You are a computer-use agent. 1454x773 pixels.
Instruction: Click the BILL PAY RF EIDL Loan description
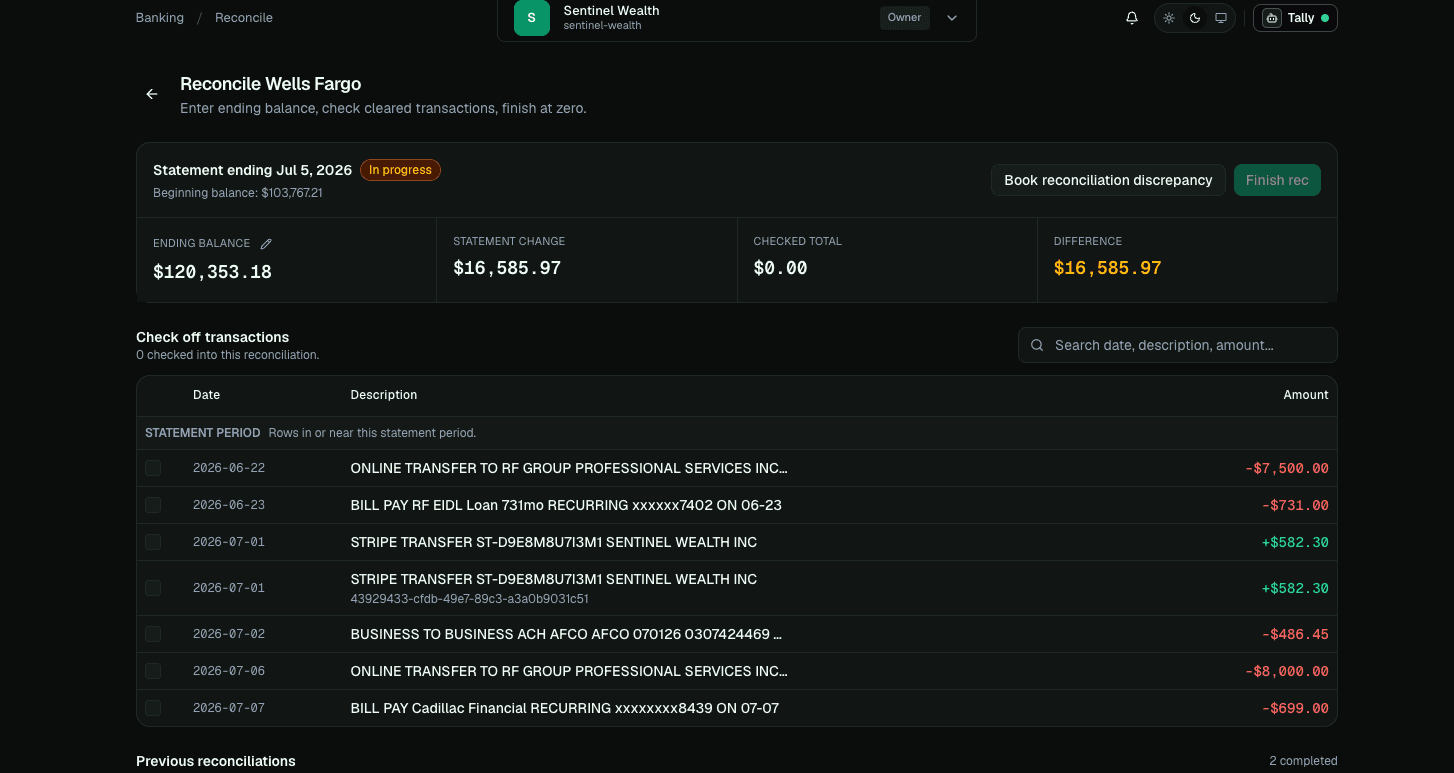point(566,505)
